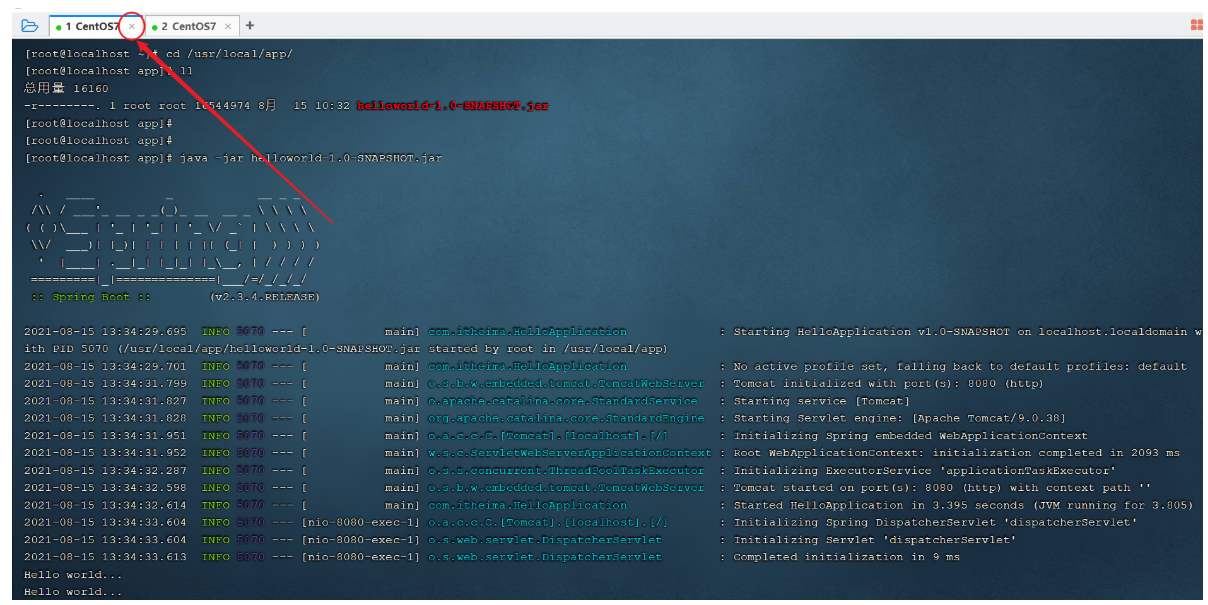Click logger name o.apache.catalina.core.StandardService
Viewport: 1208px width, 605px height.
562,401
